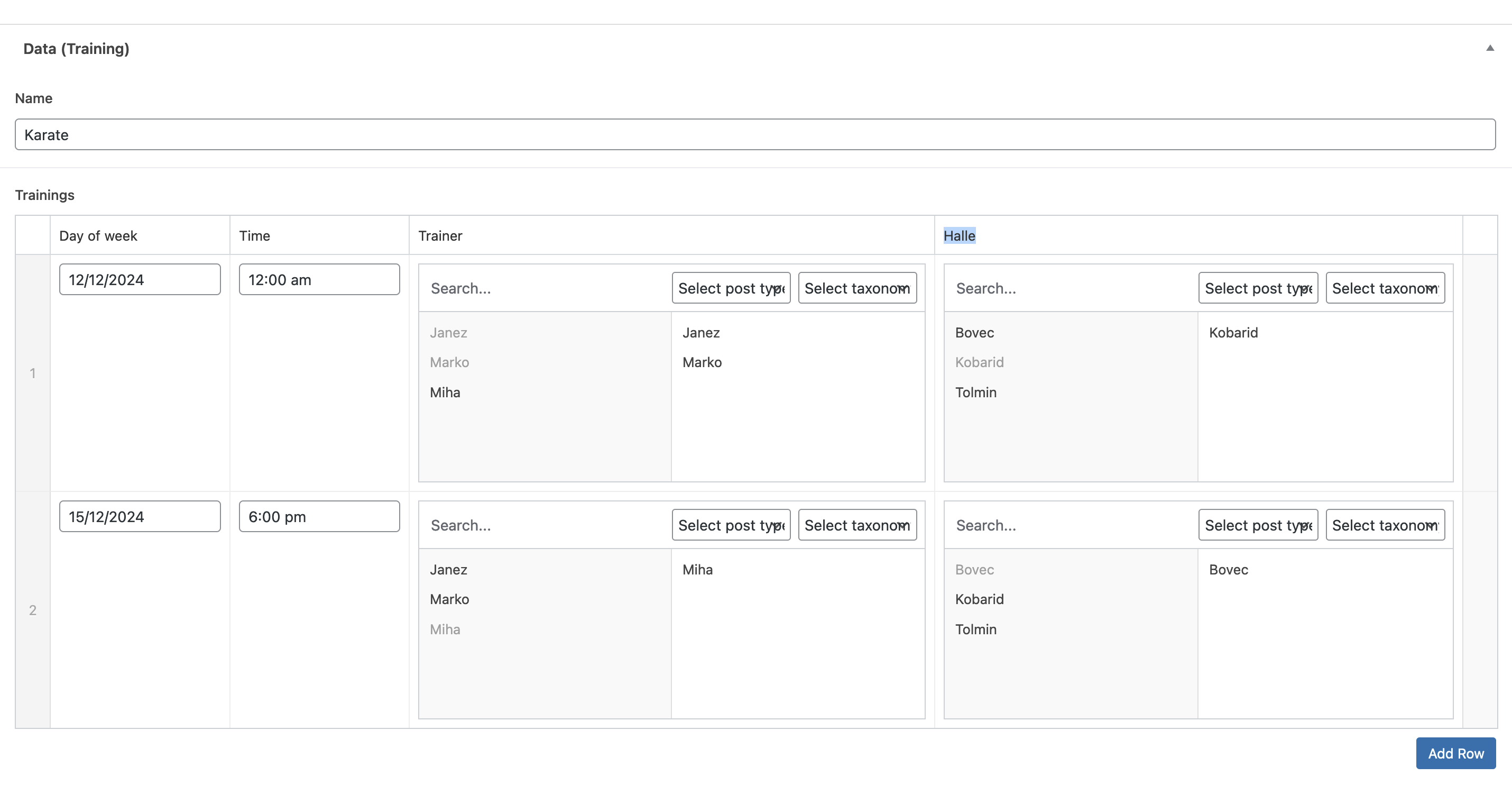The image size is (1512, 785).
Task: Focus Halle search box in row 1
Action: pos(1071,288)
